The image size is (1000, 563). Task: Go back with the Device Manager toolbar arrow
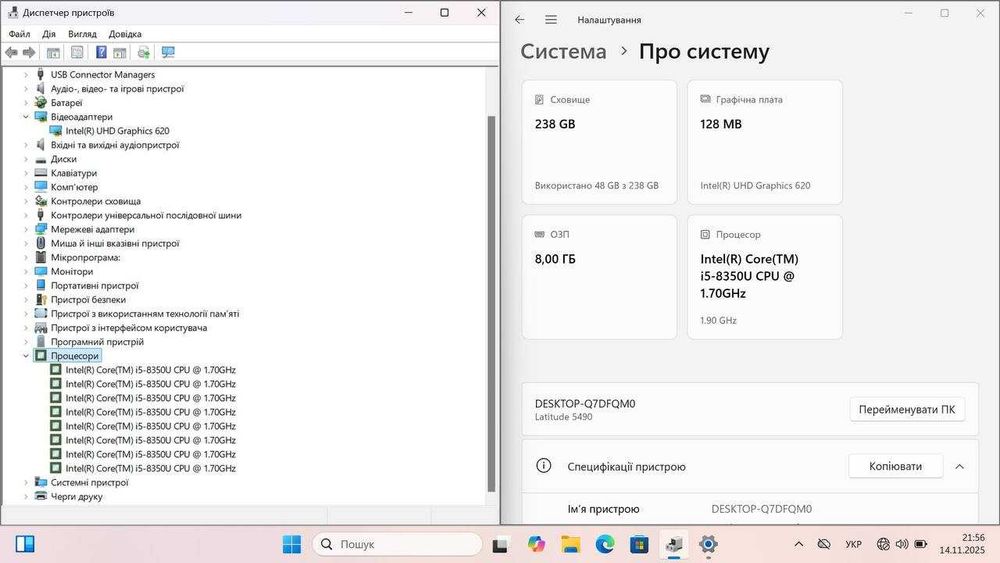(11, 52)
